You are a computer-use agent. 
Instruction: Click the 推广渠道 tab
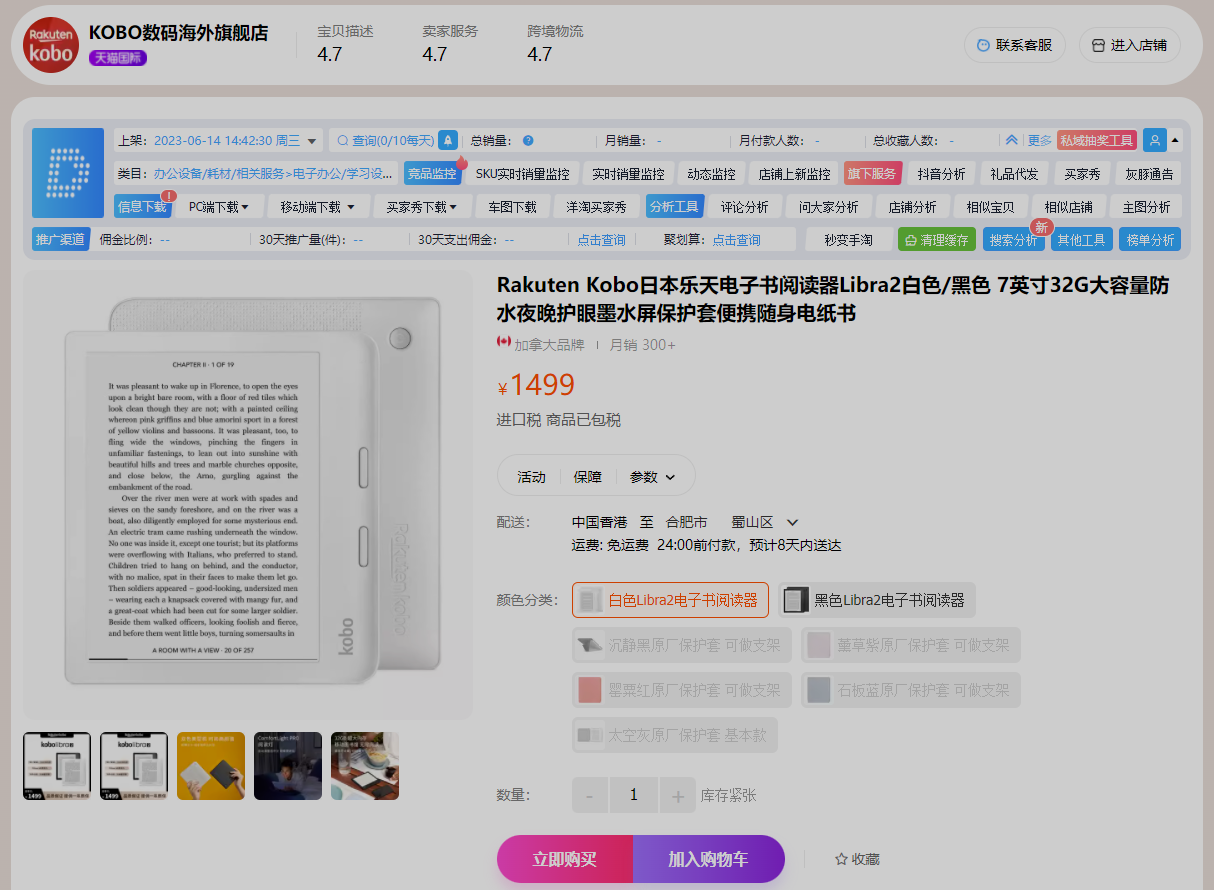(x=62, y=240)
